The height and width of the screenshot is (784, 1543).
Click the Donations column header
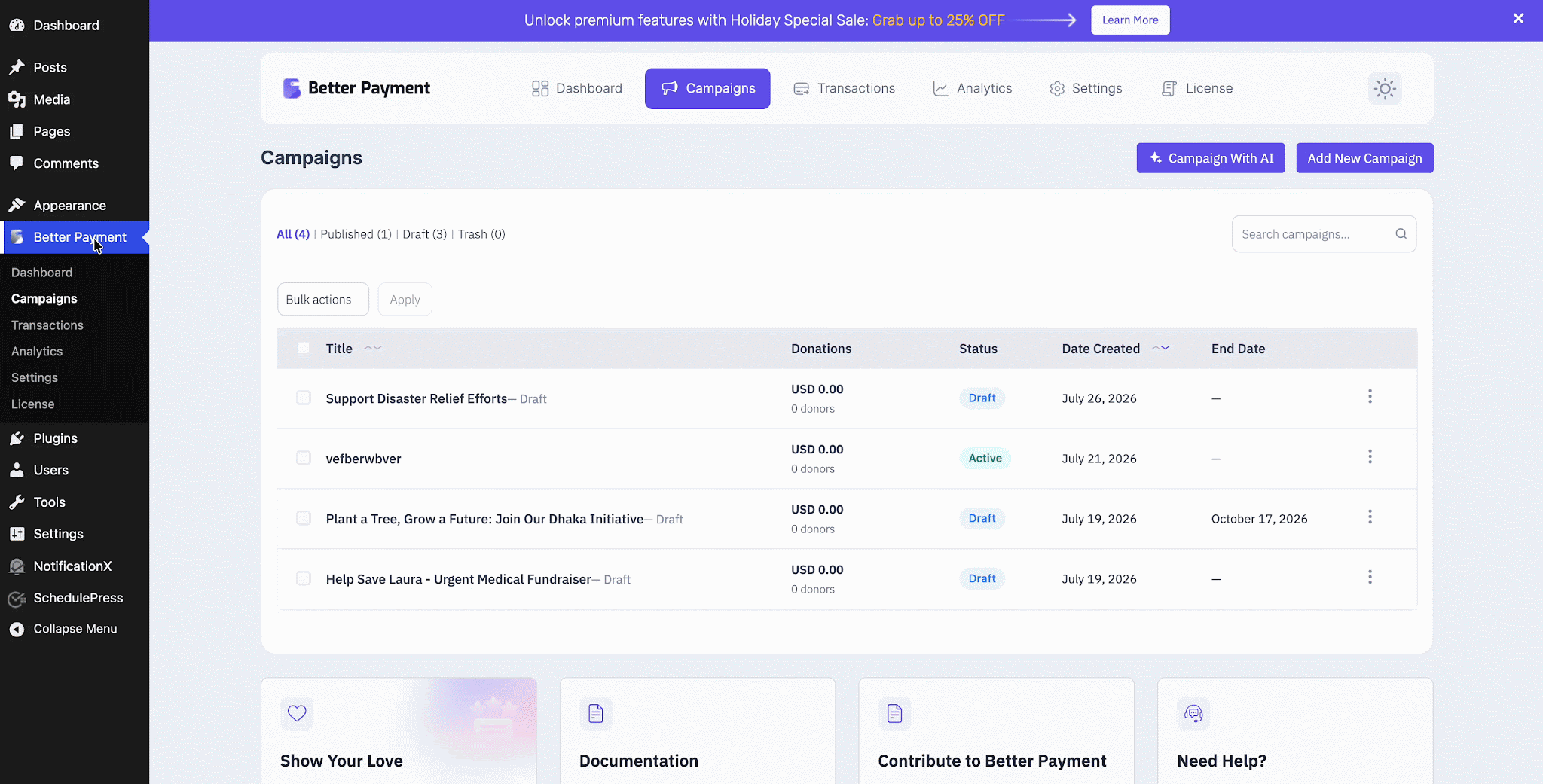[x=821, y=349]
